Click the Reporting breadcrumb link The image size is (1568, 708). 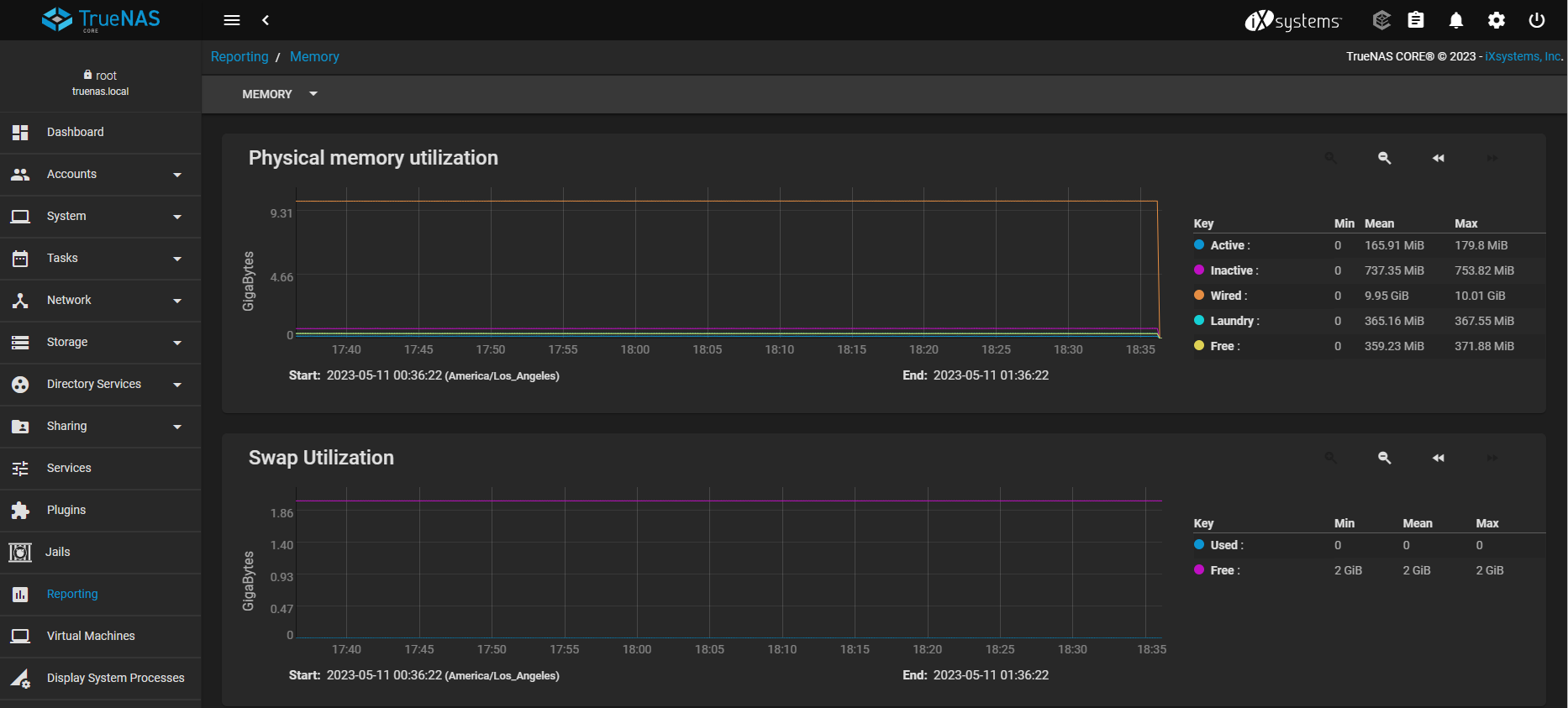click(239, 57)
